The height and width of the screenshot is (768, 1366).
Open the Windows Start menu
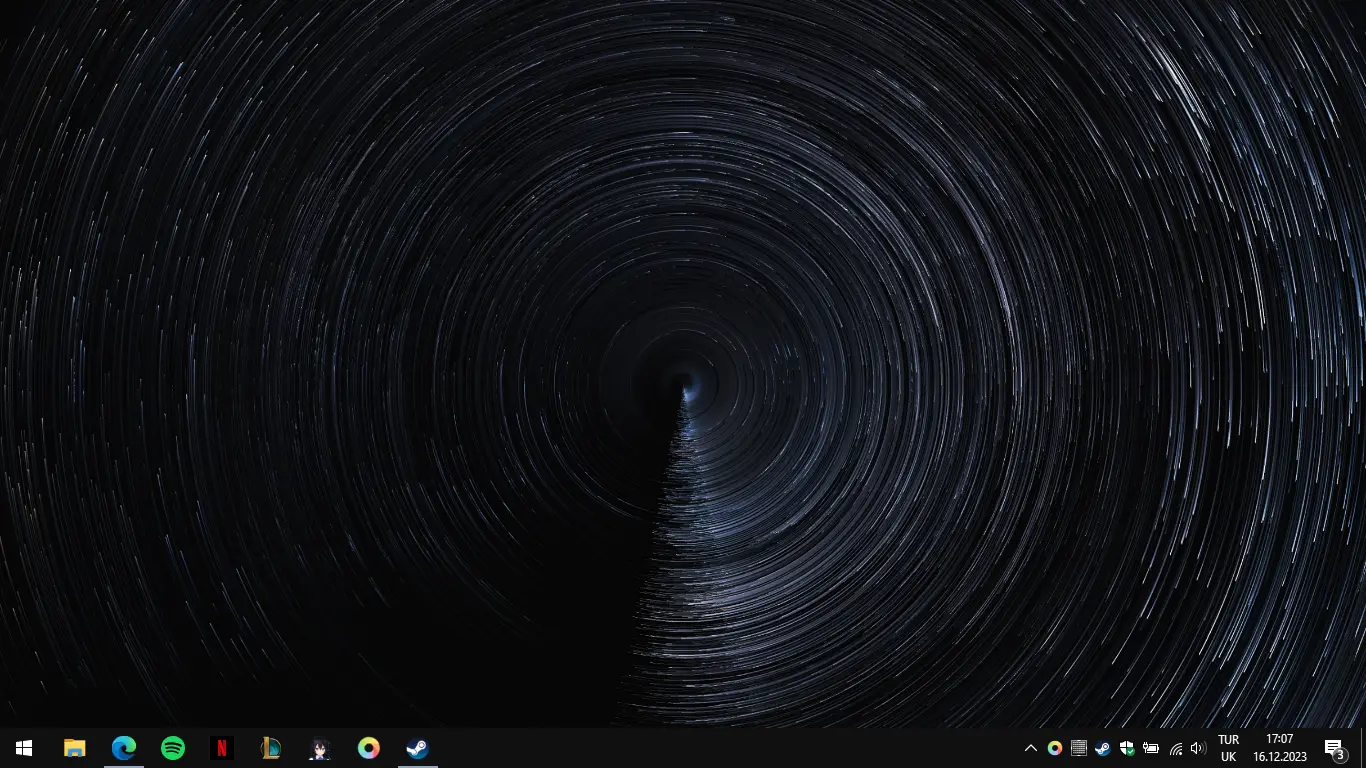coord(24,748)
